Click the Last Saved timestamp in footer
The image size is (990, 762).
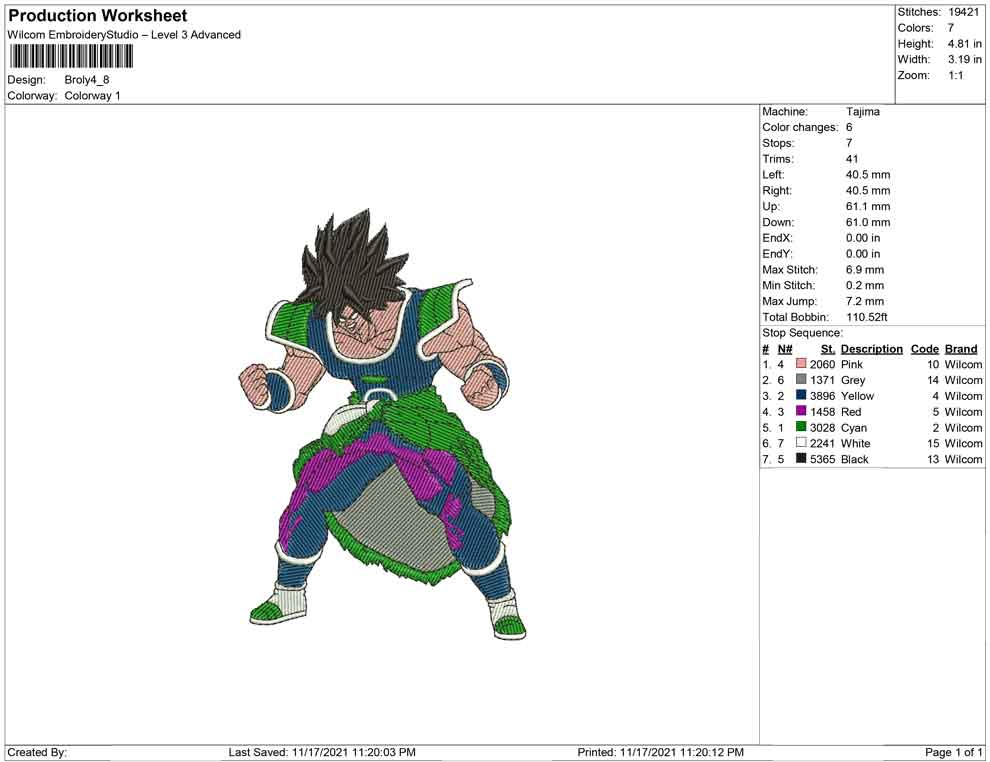tap(322, 752)
